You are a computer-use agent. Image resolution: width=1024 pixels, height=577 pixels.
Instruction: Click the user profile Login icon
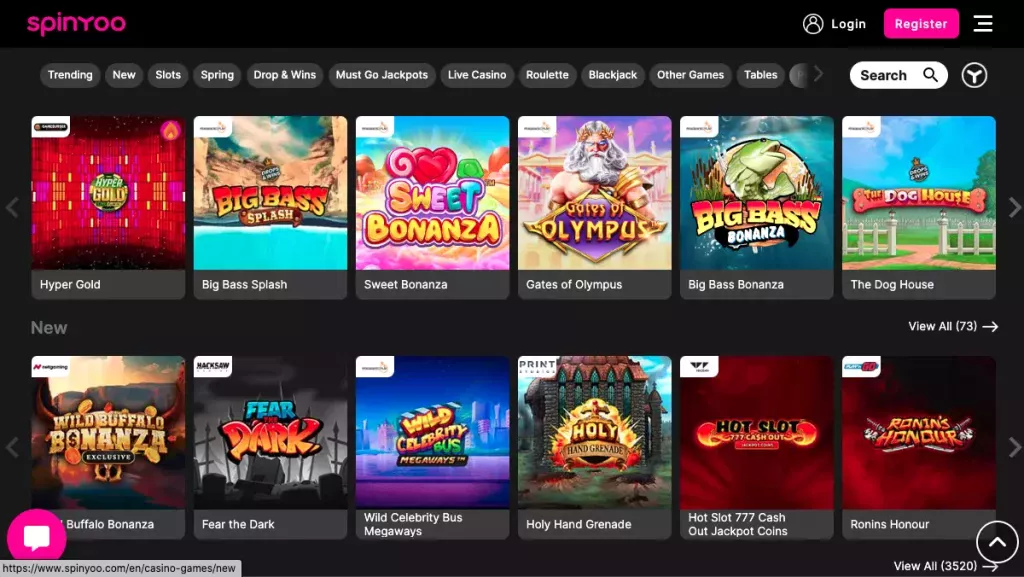click(x=813, y=24)
